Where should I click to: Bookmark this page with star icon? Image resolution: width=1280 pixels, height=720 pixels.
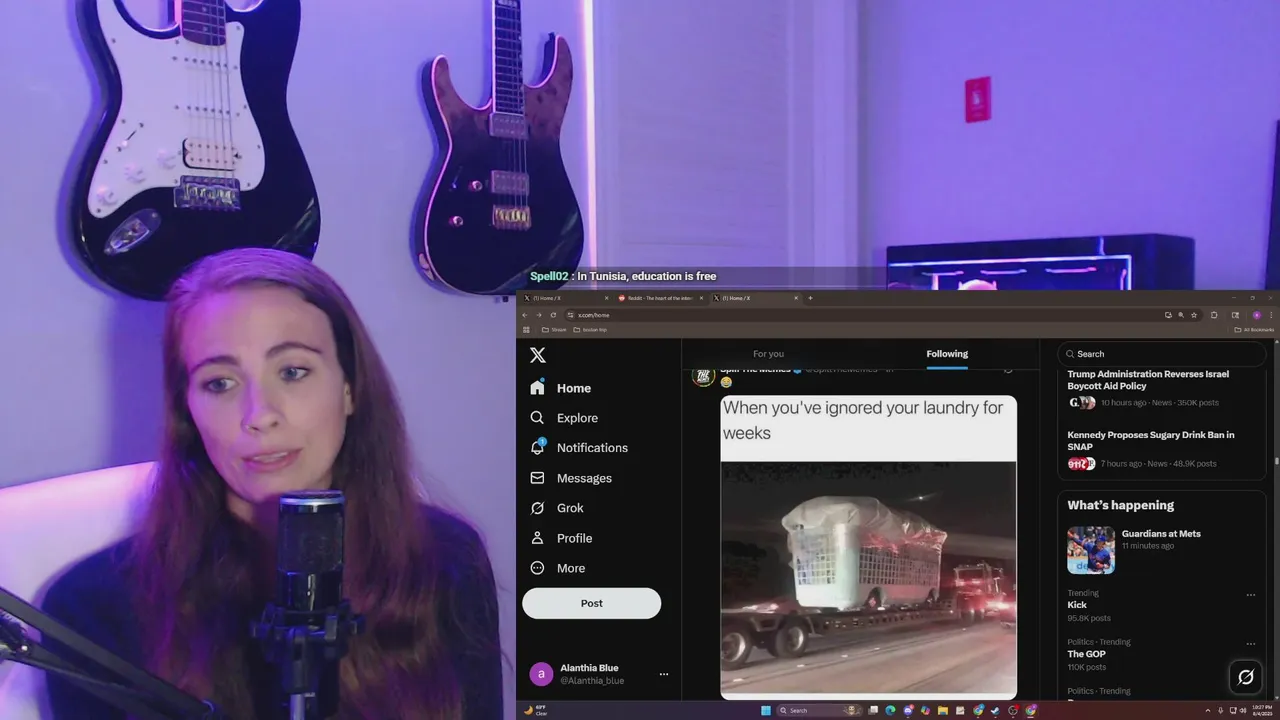1194,315
